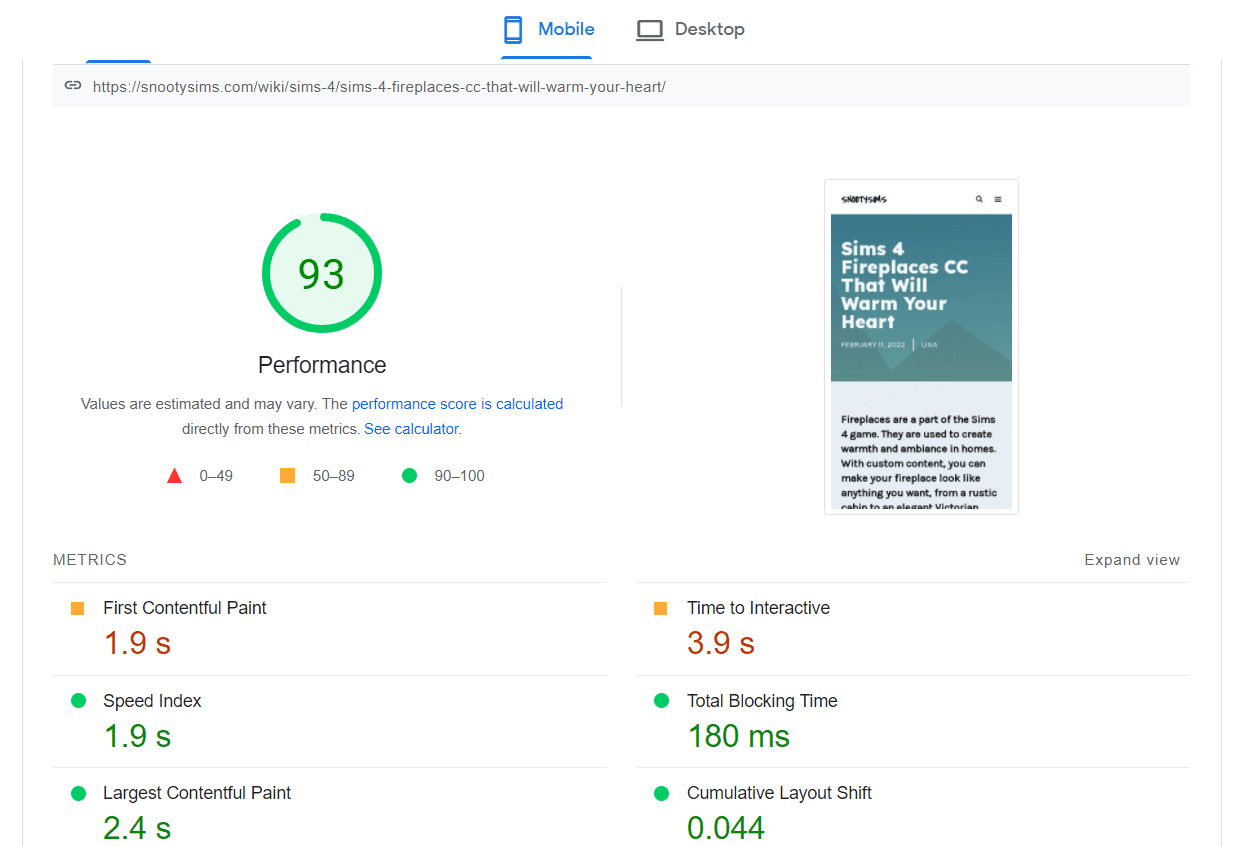Click the green circle beside Largest Contentful Paint
The height and width of the screenshot is (847, 1250).
(x=79, y=792)
